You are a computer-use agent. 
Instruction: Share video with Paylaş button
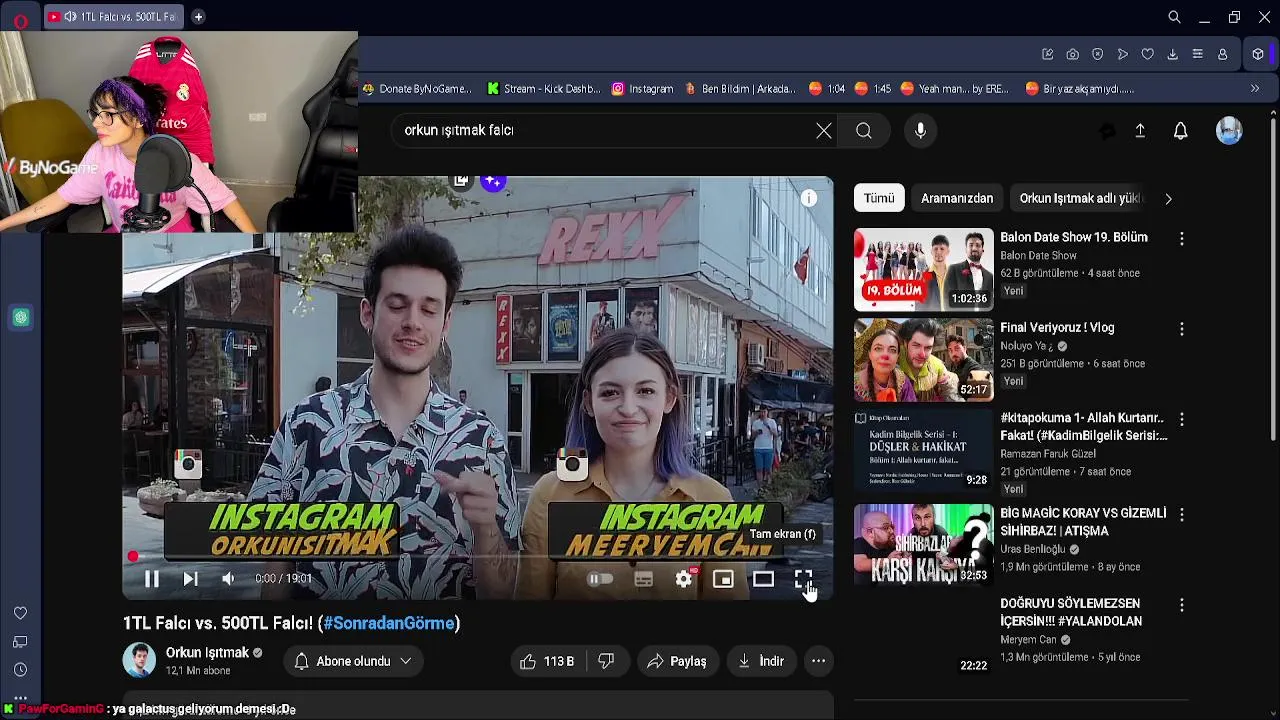(x=677, y=661)
